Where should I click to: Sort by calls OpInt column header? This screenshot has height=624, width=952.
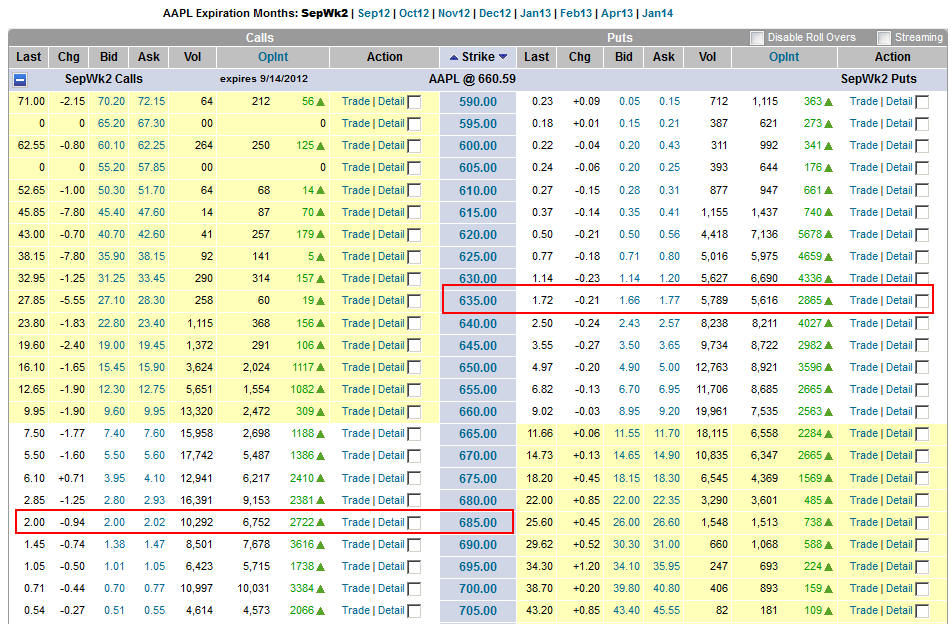click(x=274, y=57)
